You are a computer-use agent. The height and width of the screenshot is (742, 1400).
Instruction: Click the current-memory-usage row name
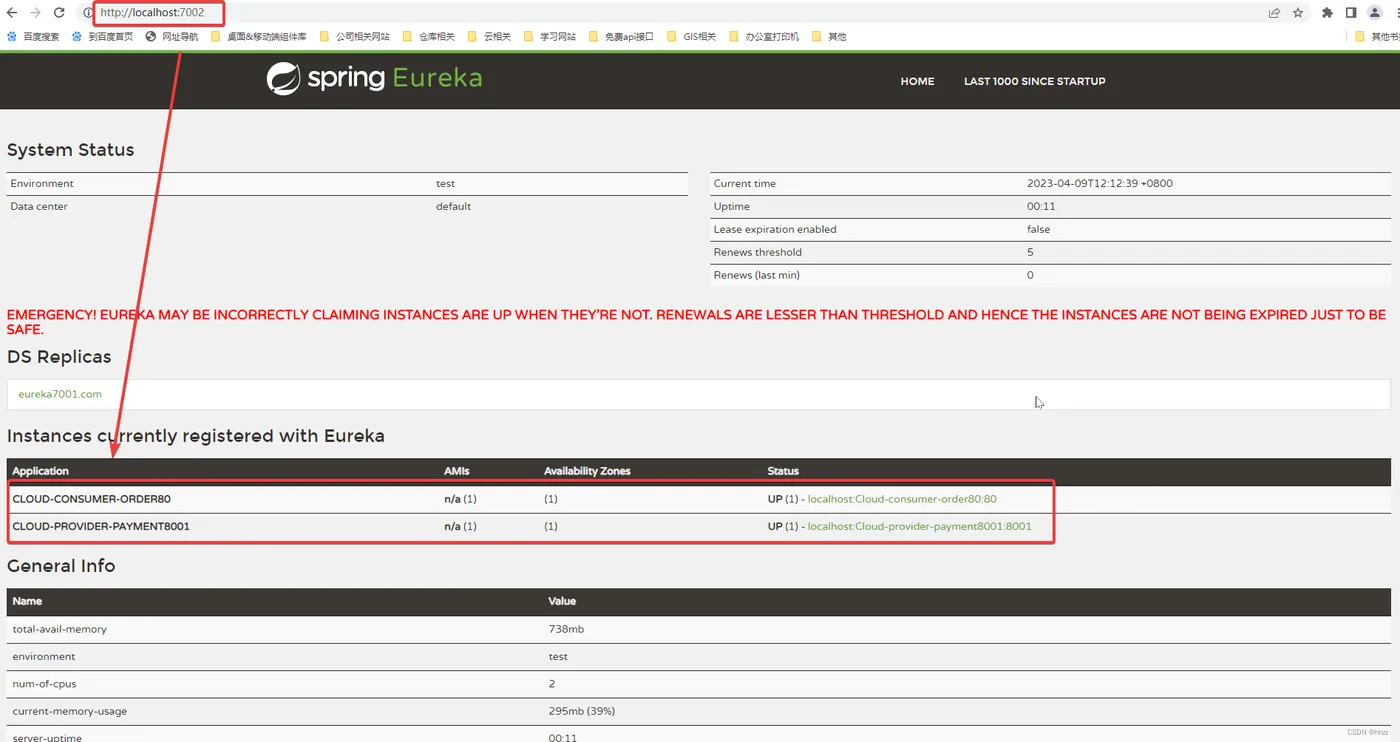(x=69, y=712)
